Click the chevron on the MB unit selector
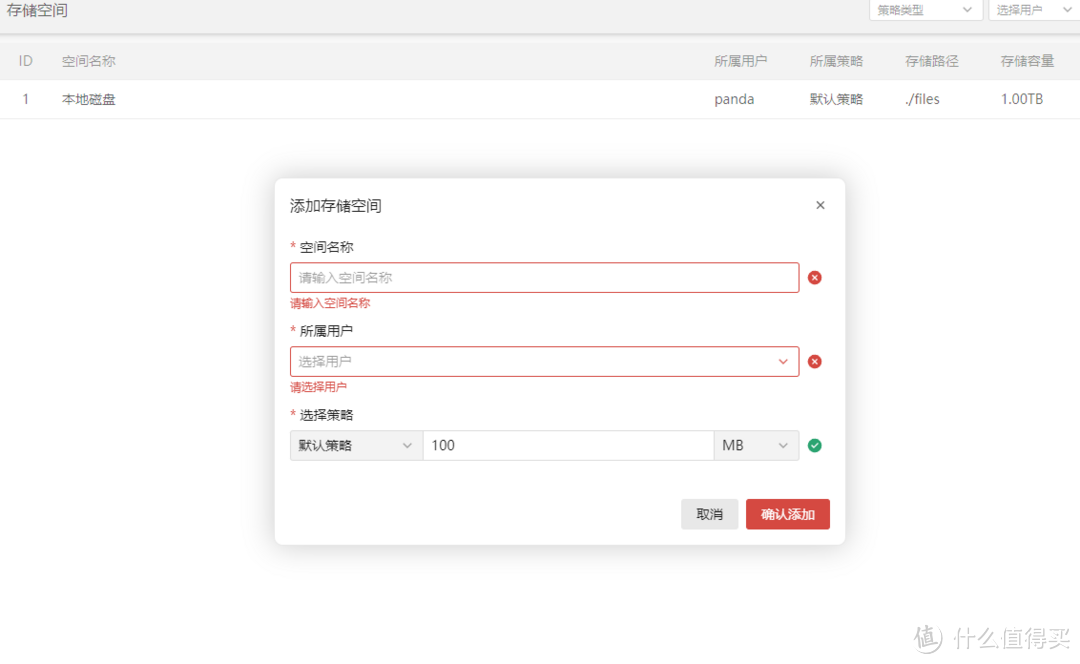This screenshot has height=664, width=1080. click(785, 445)
